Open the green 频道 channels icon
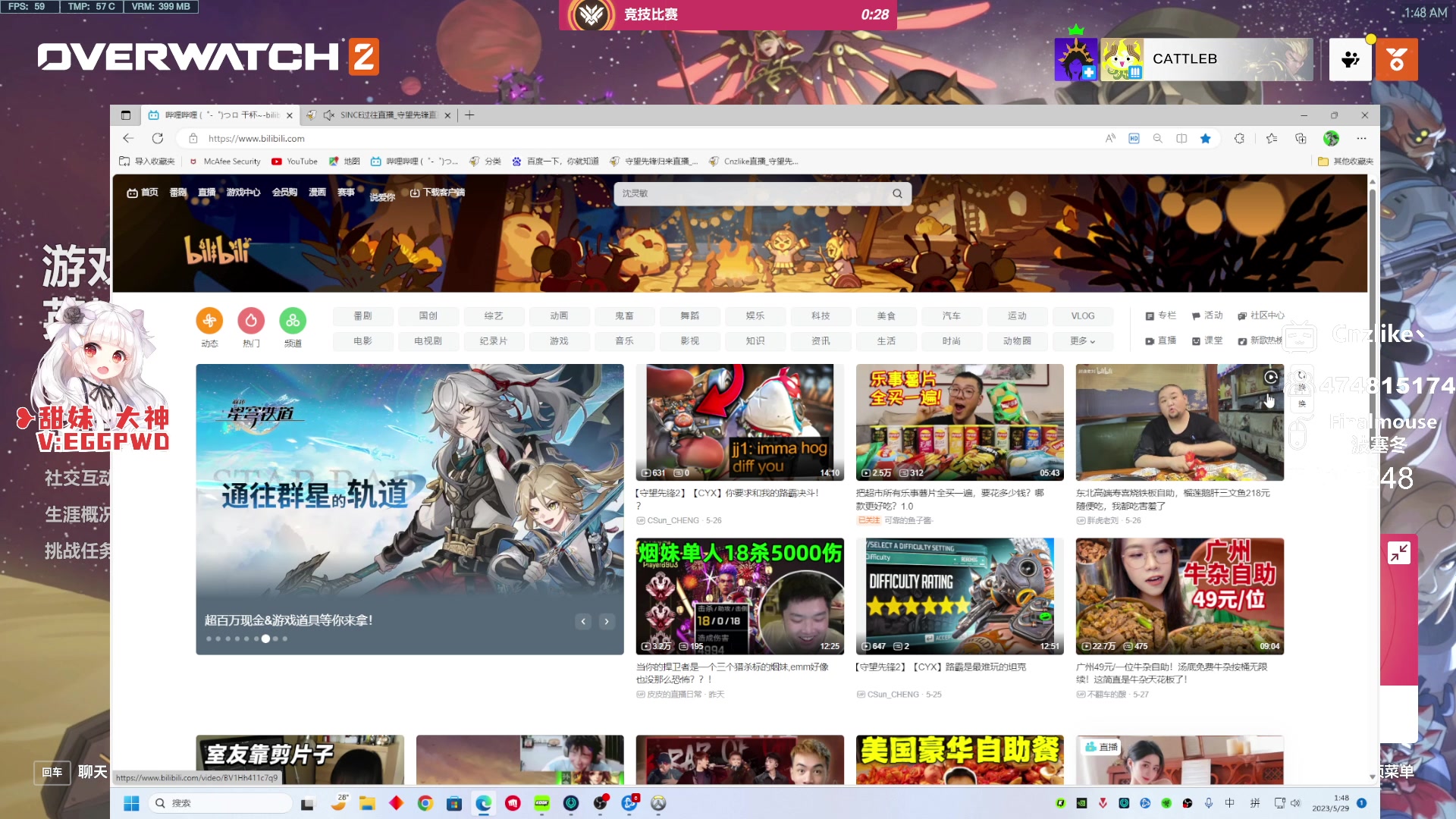Image resolution: width=1456 pixels, height=819 pixels. (x=293, y=321)
